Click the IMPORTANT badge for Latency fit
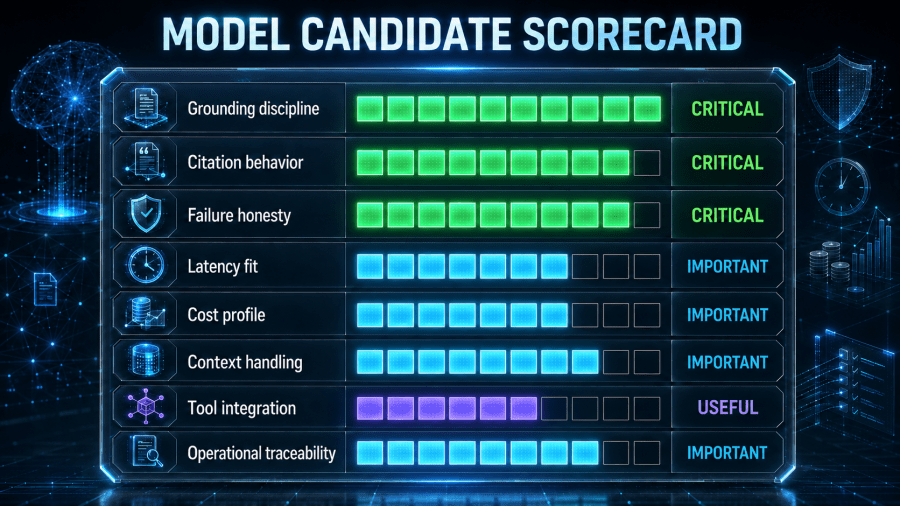Screen dimensions: 900x506 point(727,267)
